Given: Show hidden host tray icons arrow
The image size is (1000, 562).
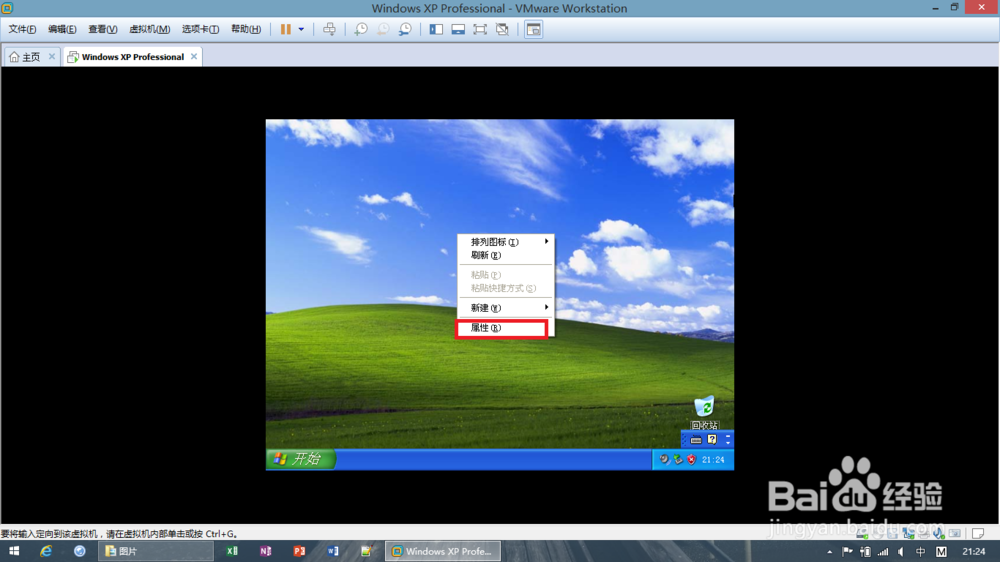Looking at the screenshot, I should (830, 552).
